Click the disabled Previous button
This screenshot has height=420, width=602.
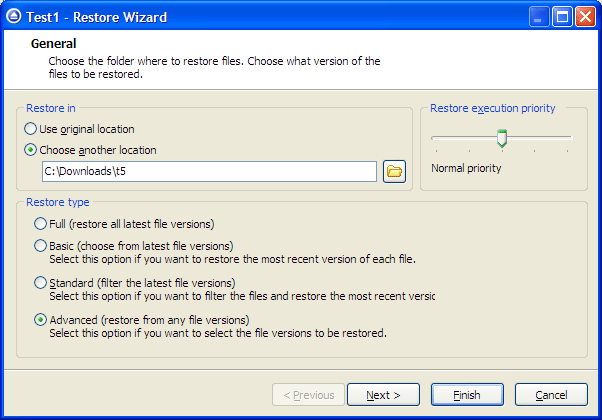tap(309, 395)
